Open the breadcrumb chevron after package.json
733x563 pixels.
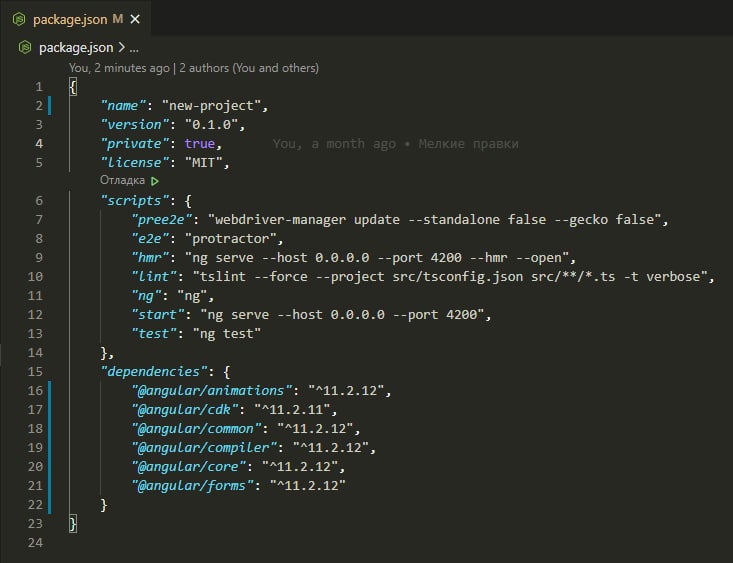pyautogui.click(x=122, y=48)
